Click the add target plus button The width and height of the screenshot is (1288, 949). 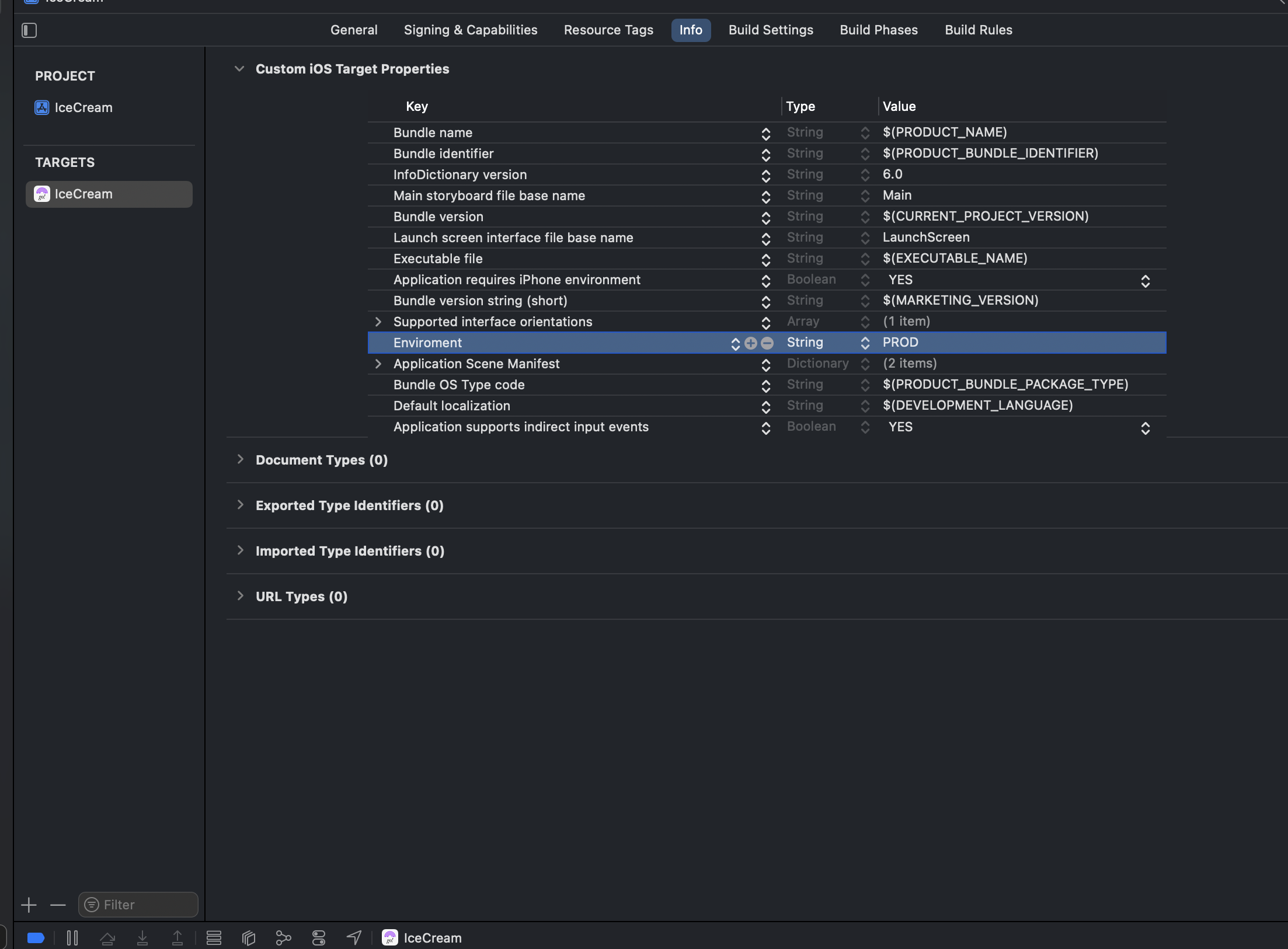29,905
